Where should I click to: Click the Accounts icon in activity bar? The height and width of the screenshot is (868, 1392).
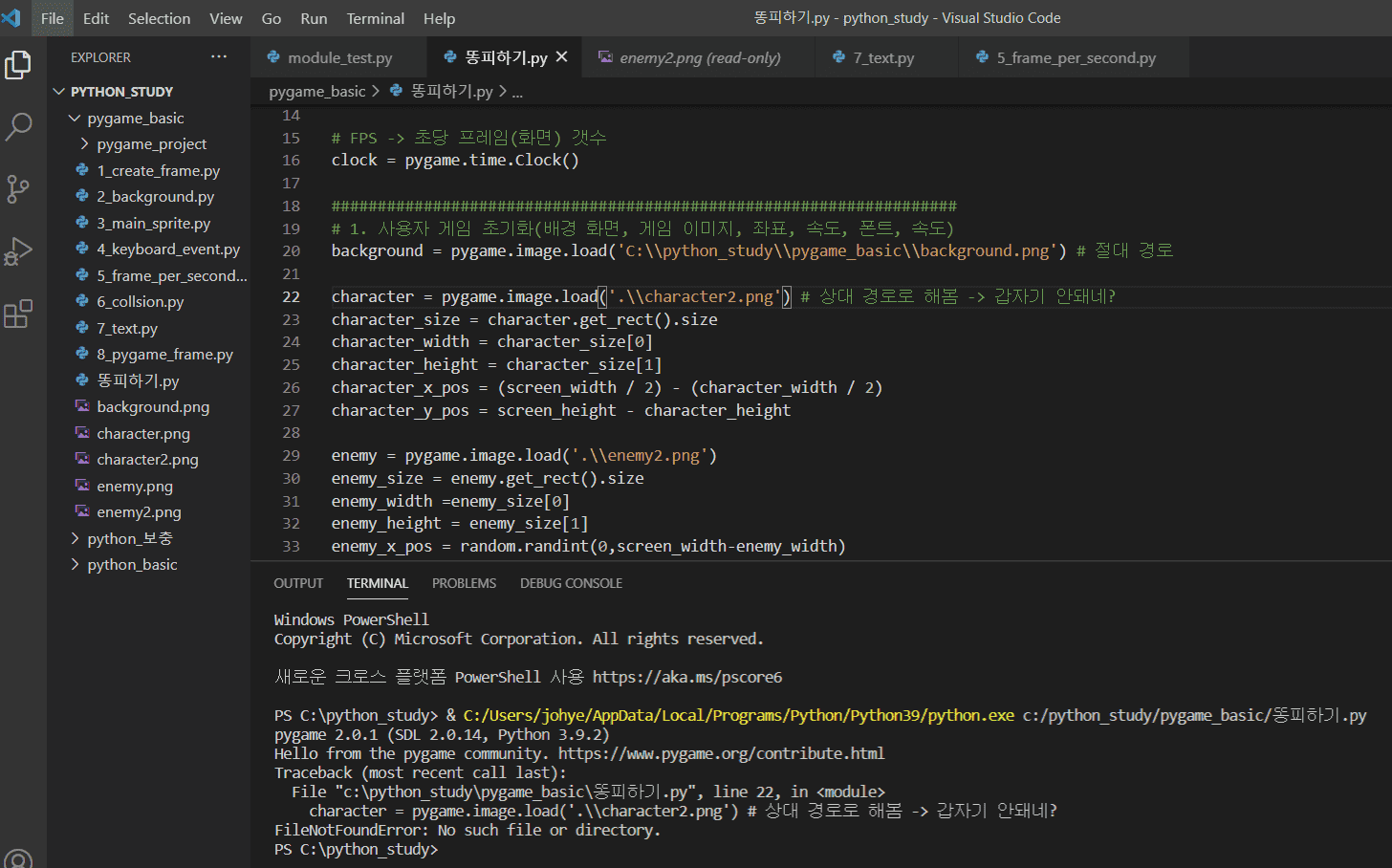(18, 859)
